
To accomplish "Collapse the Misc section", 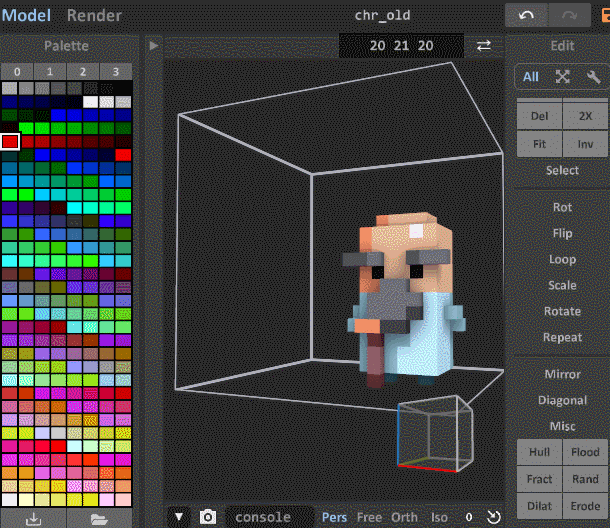I will pyautogui.click(x=562, y=426).
